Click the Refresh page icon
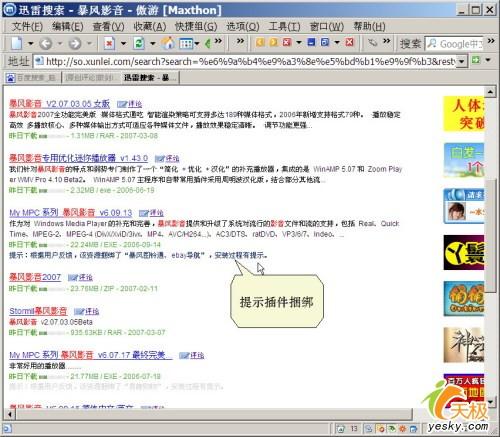The image size is (500, 437). pyautogui.click(x=138, y=43)
